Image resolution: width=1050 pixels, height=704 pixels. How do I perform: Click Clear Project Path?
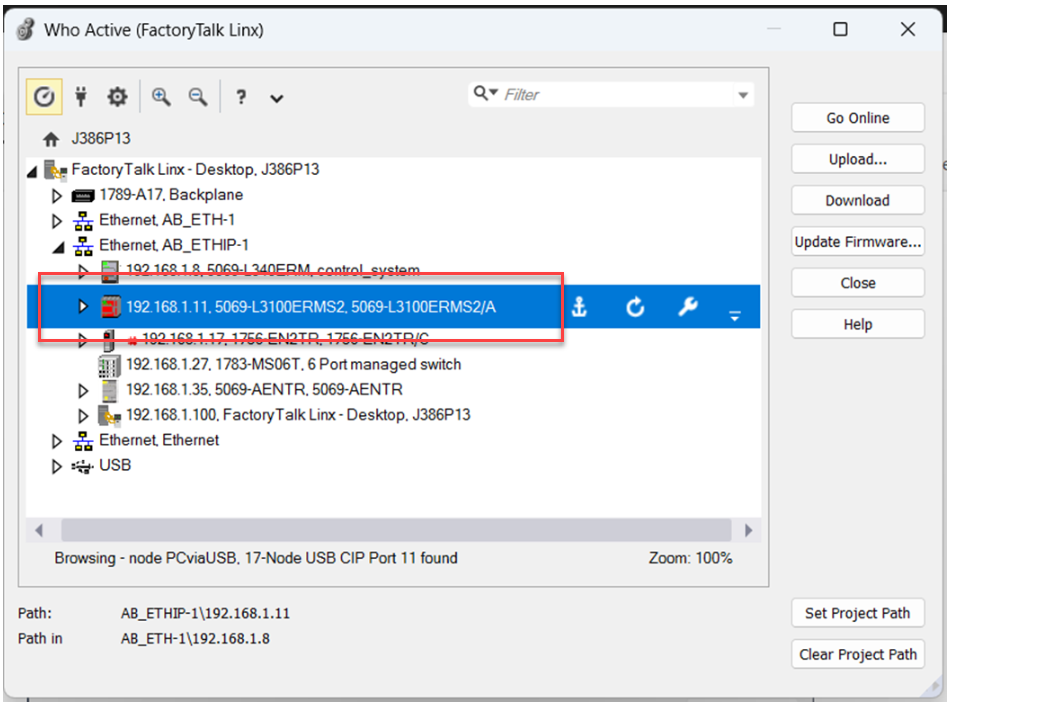[x=857, y=654]
